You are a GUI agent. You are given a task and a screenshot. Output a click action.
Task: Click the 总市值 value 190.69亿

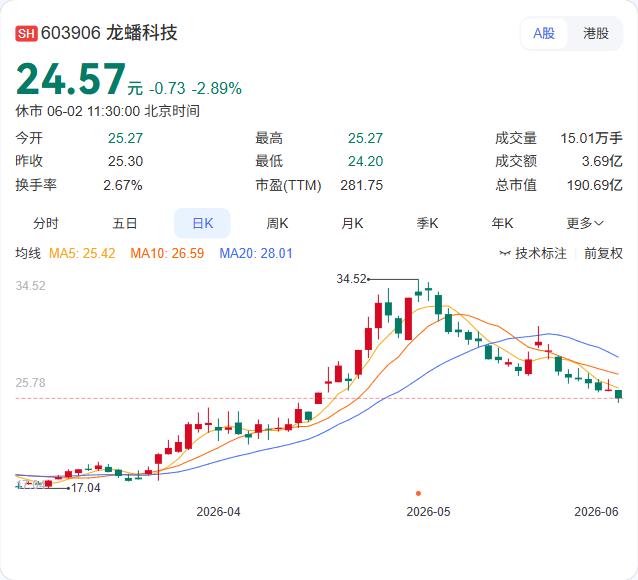[x=595, y=185]
